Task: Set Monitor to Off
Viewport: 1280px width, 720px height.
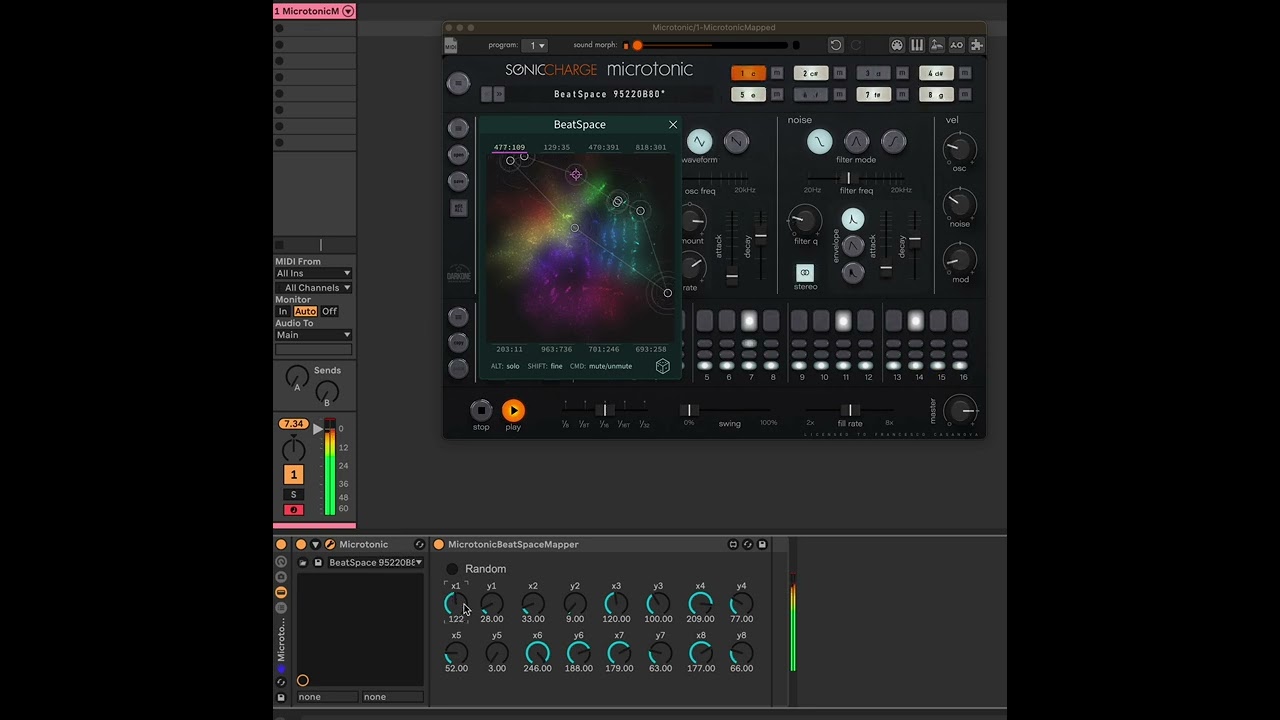Action: 329,311
